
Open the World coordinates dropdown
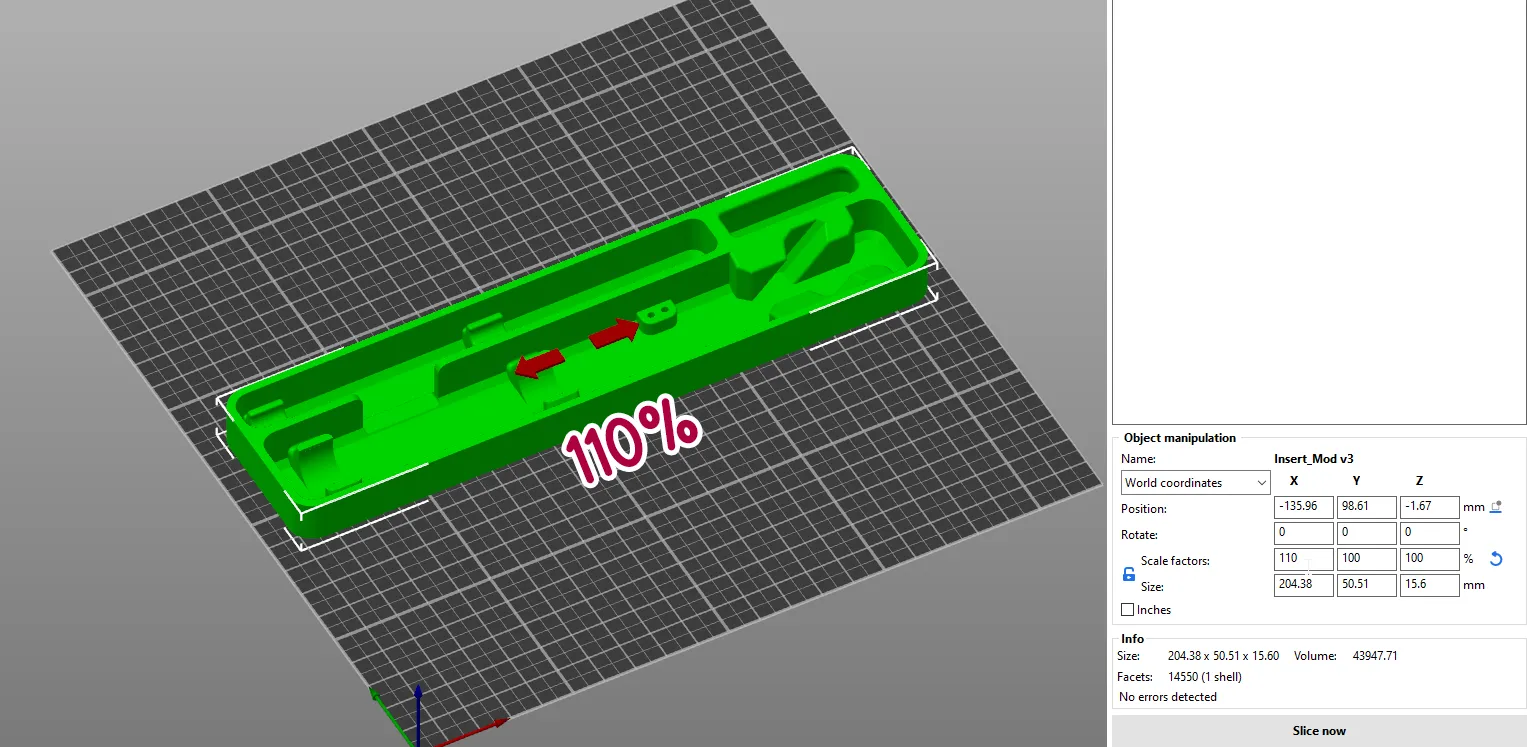[x=1195, y=483]
